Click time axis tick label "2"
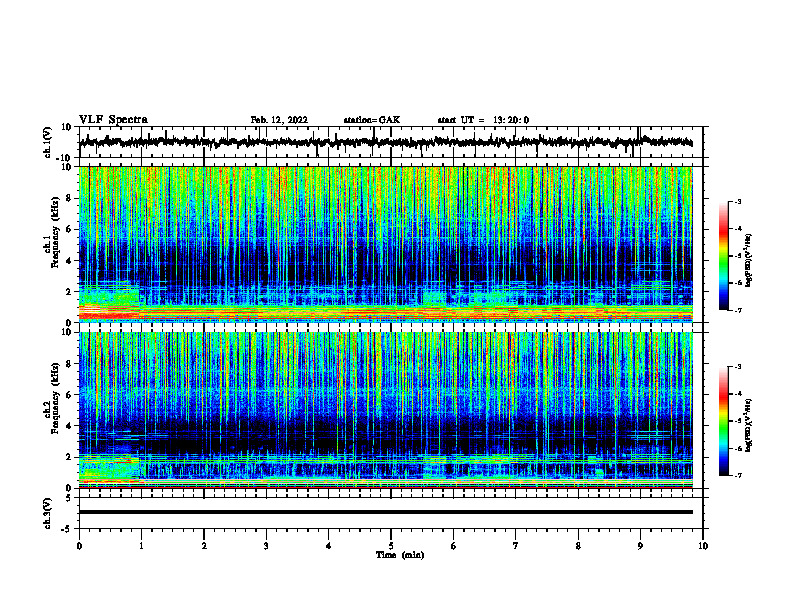The width and height of the screenshot is (792, 612). (204, 546)
